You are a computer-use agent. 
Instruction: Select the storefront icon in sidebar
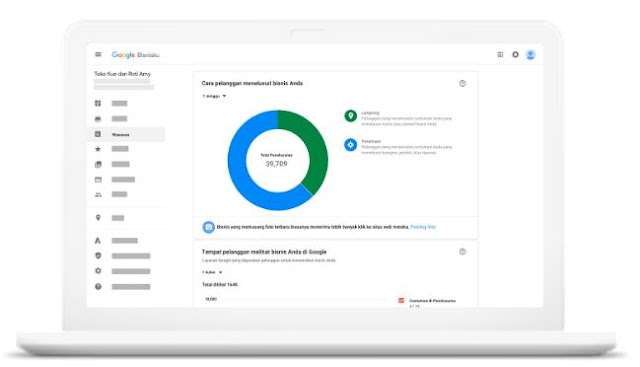tap(98, 119)
